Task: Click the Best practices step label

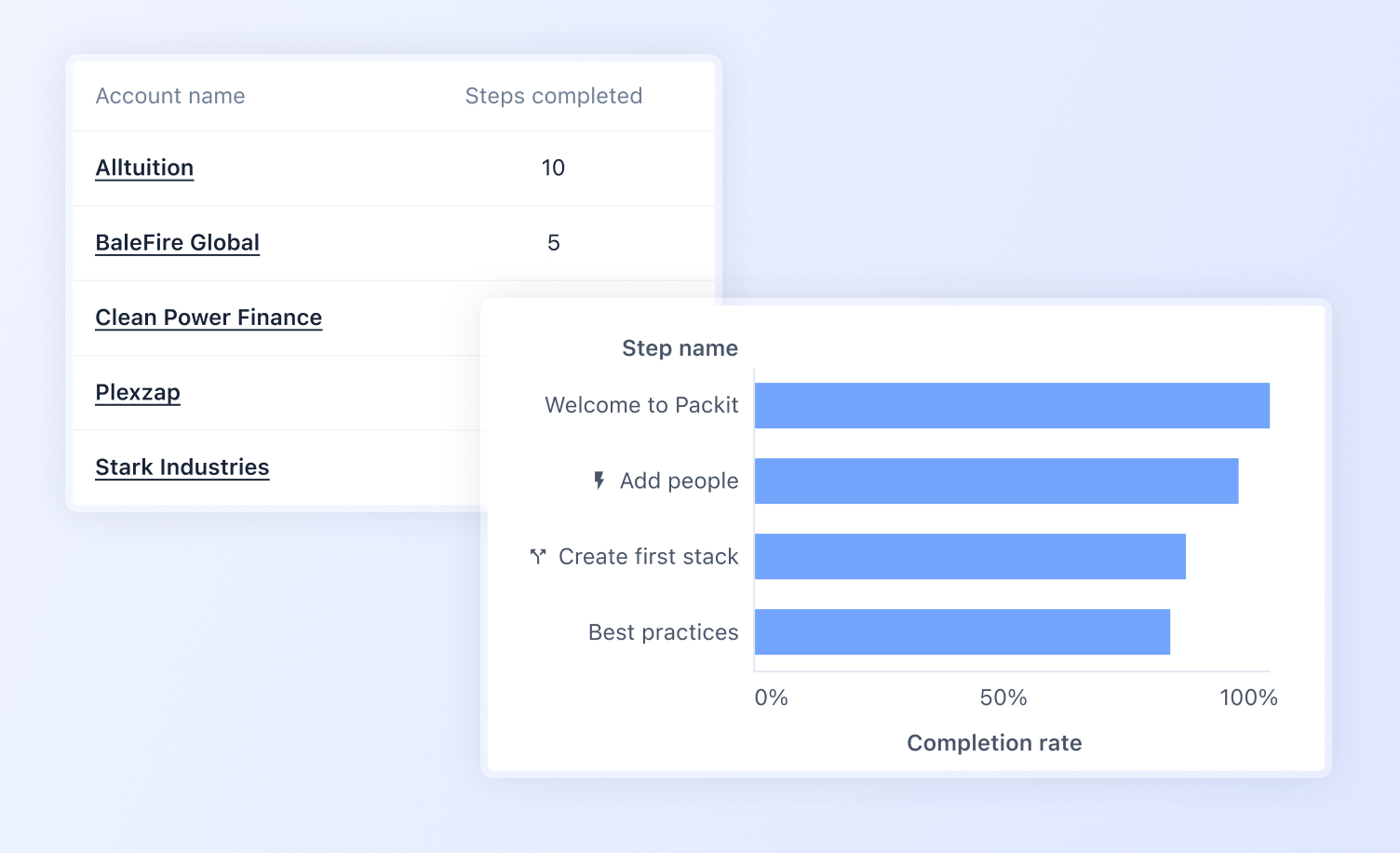Action: (x=663, y=632)
